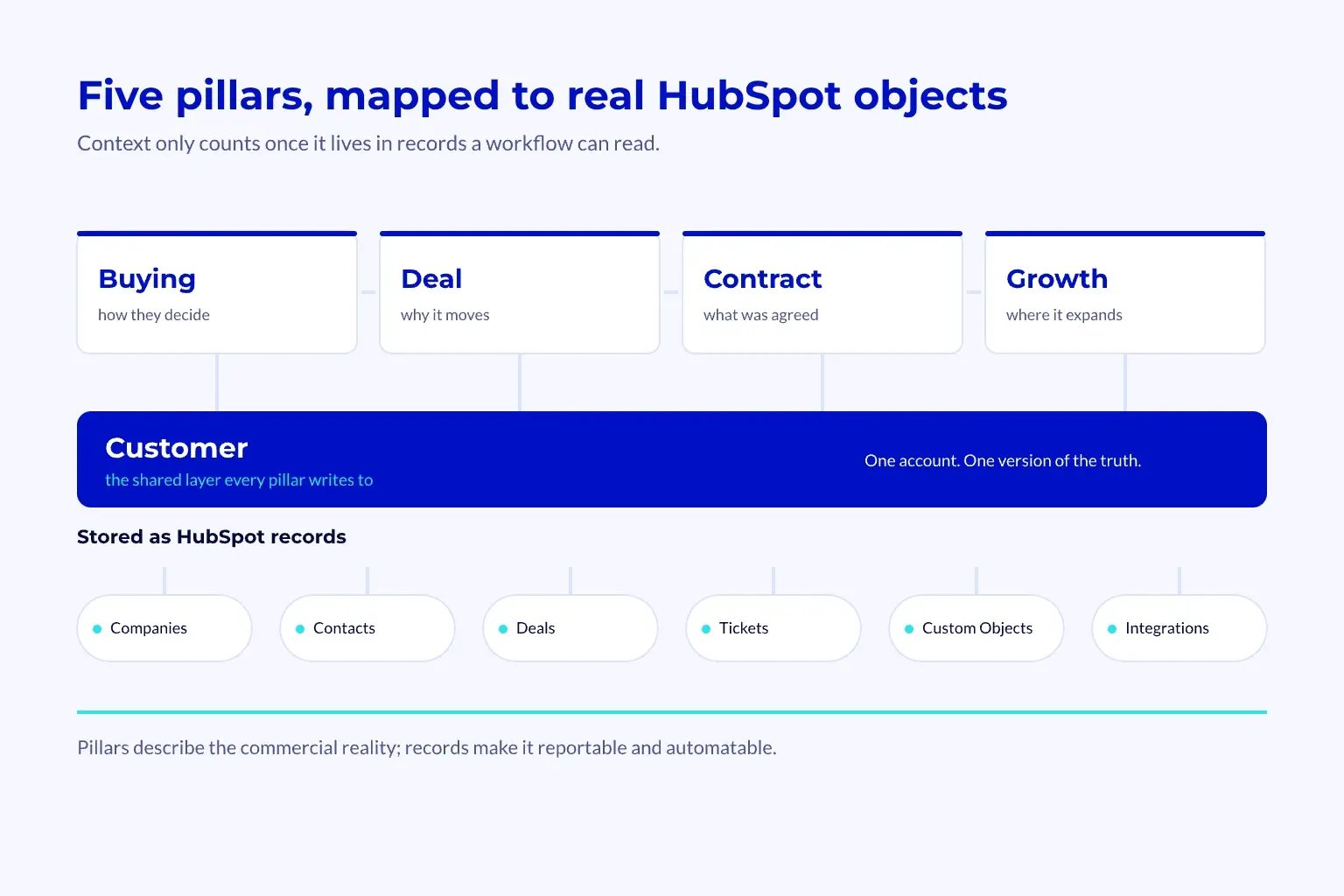Click the Deals record pill
The width and height of the screenshot is (1344, 896).
pyautogui.click(x=570, y=628)
